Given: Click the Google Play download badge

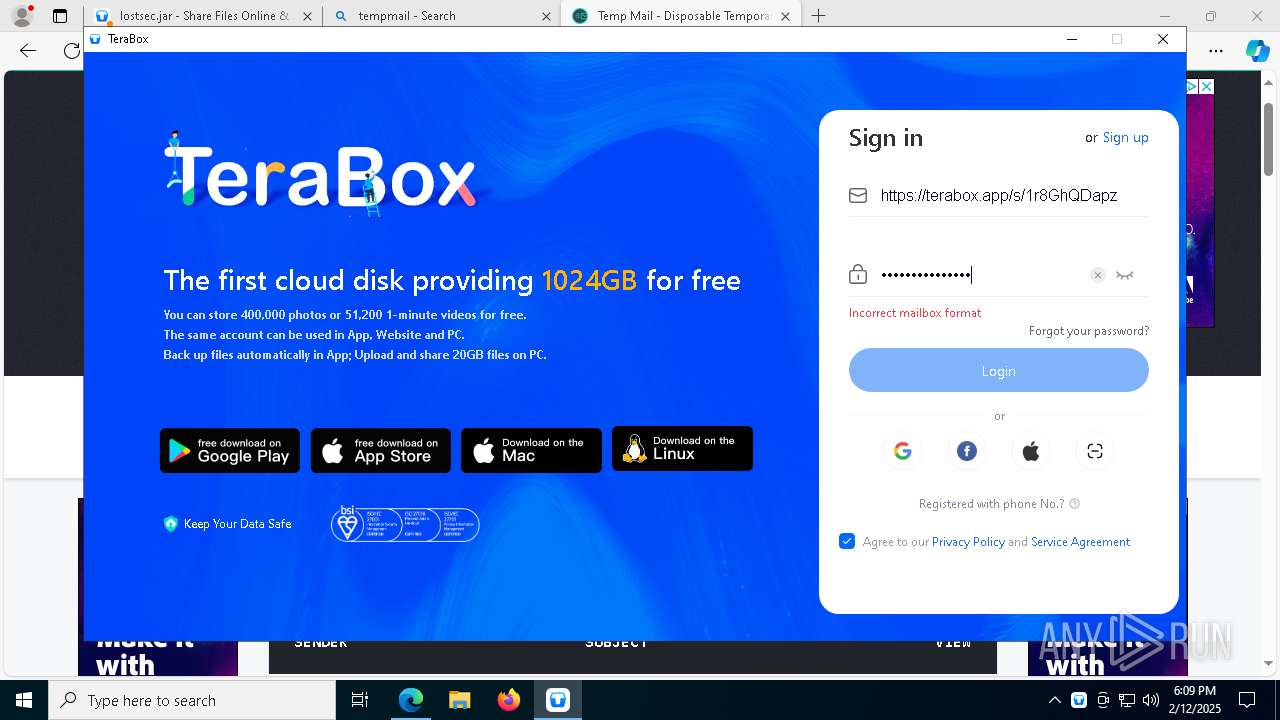Looking at the screenshot, I should [x=230, y=450].
